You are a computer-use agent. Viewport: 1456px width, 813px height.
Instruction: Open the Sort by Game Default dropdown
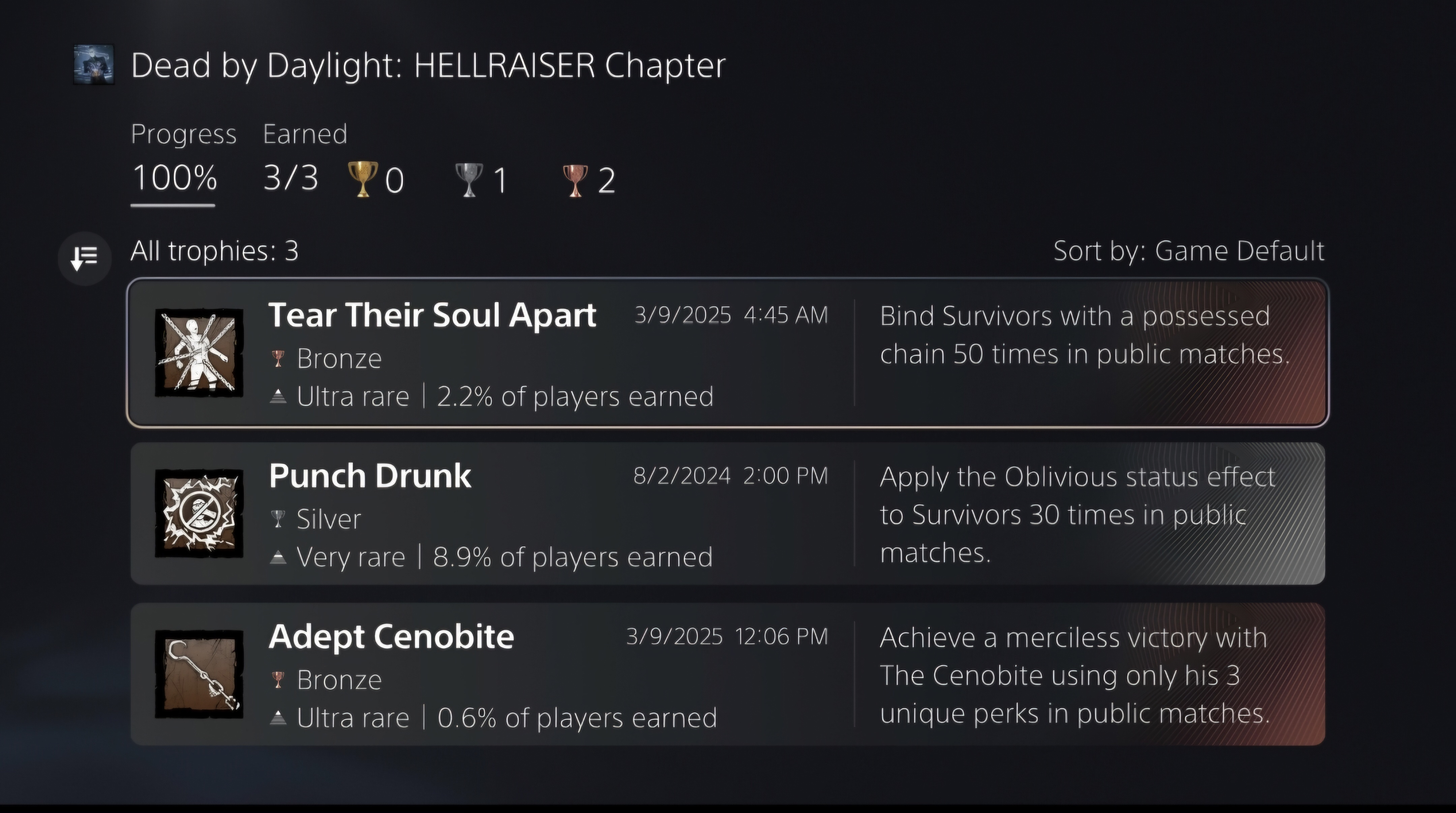click(x=1188, y=250)
